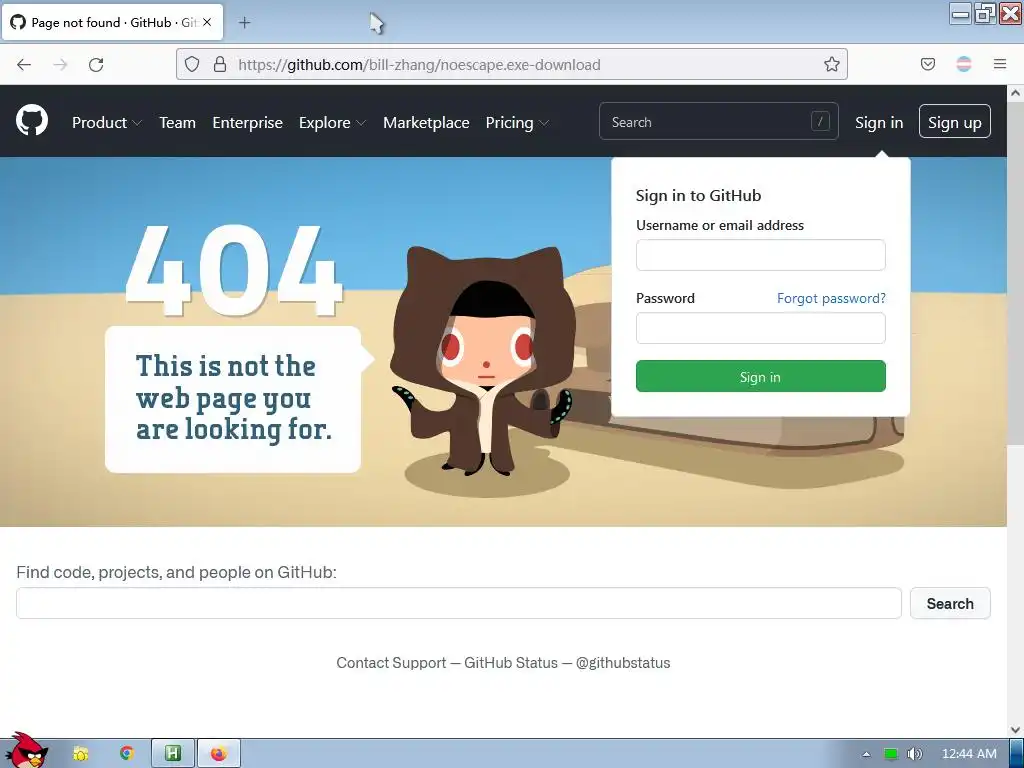
Task: Click the Firefox taskbar icon
Action: click(x=219, y=753)
